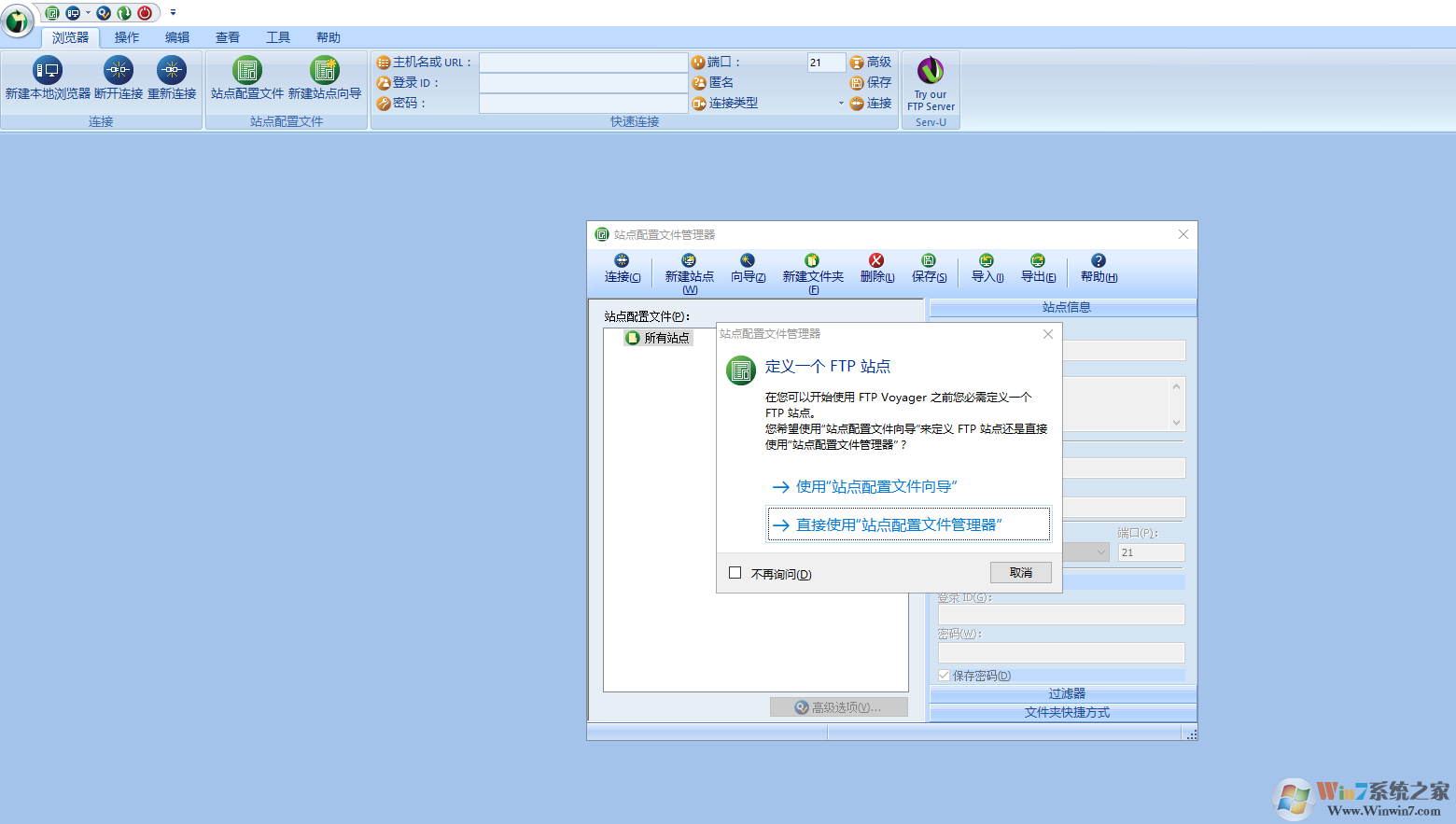The width and height of the screenshot is (1456, 824).
Task: Click the Try our FTP Server icon
Action: coord(930,84)
